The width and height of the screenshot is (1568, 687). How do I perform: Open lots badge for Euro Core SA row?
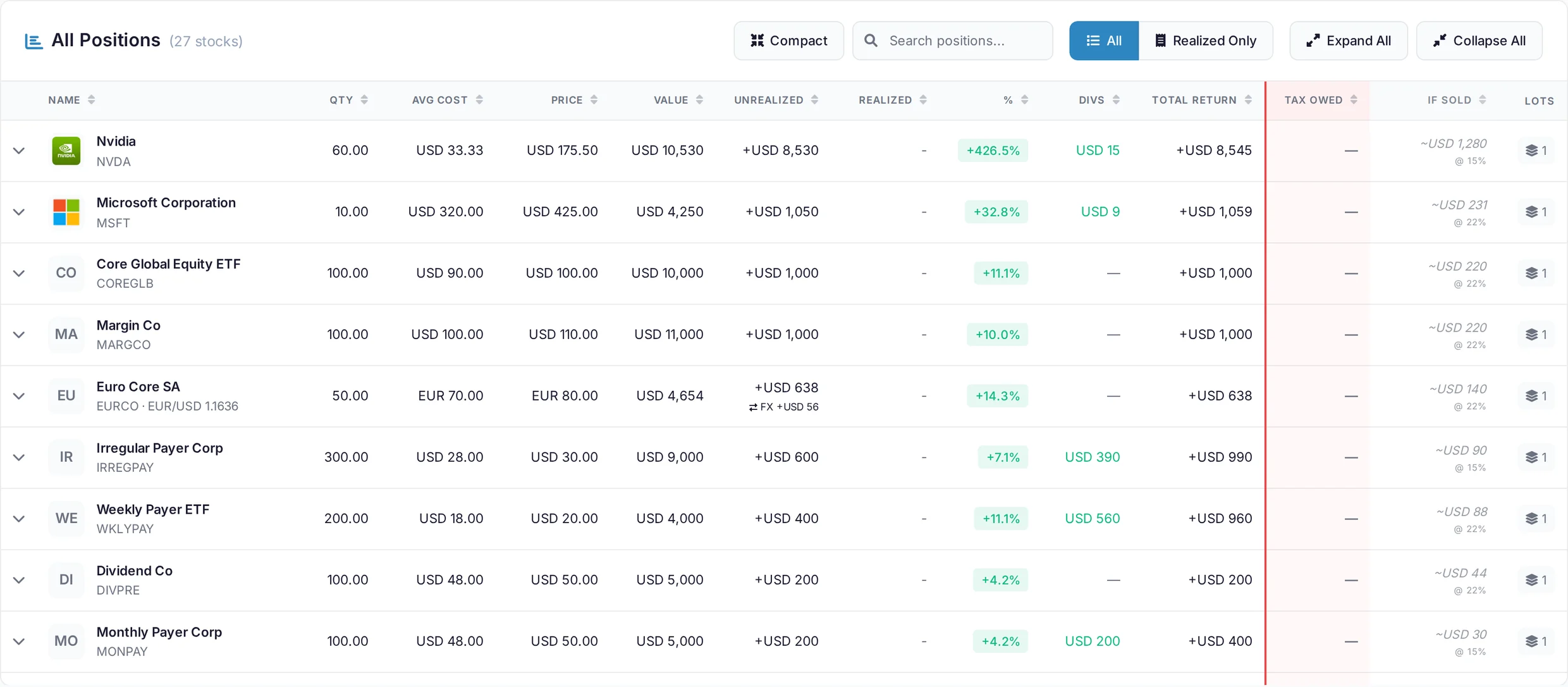tap(1536, 396)
